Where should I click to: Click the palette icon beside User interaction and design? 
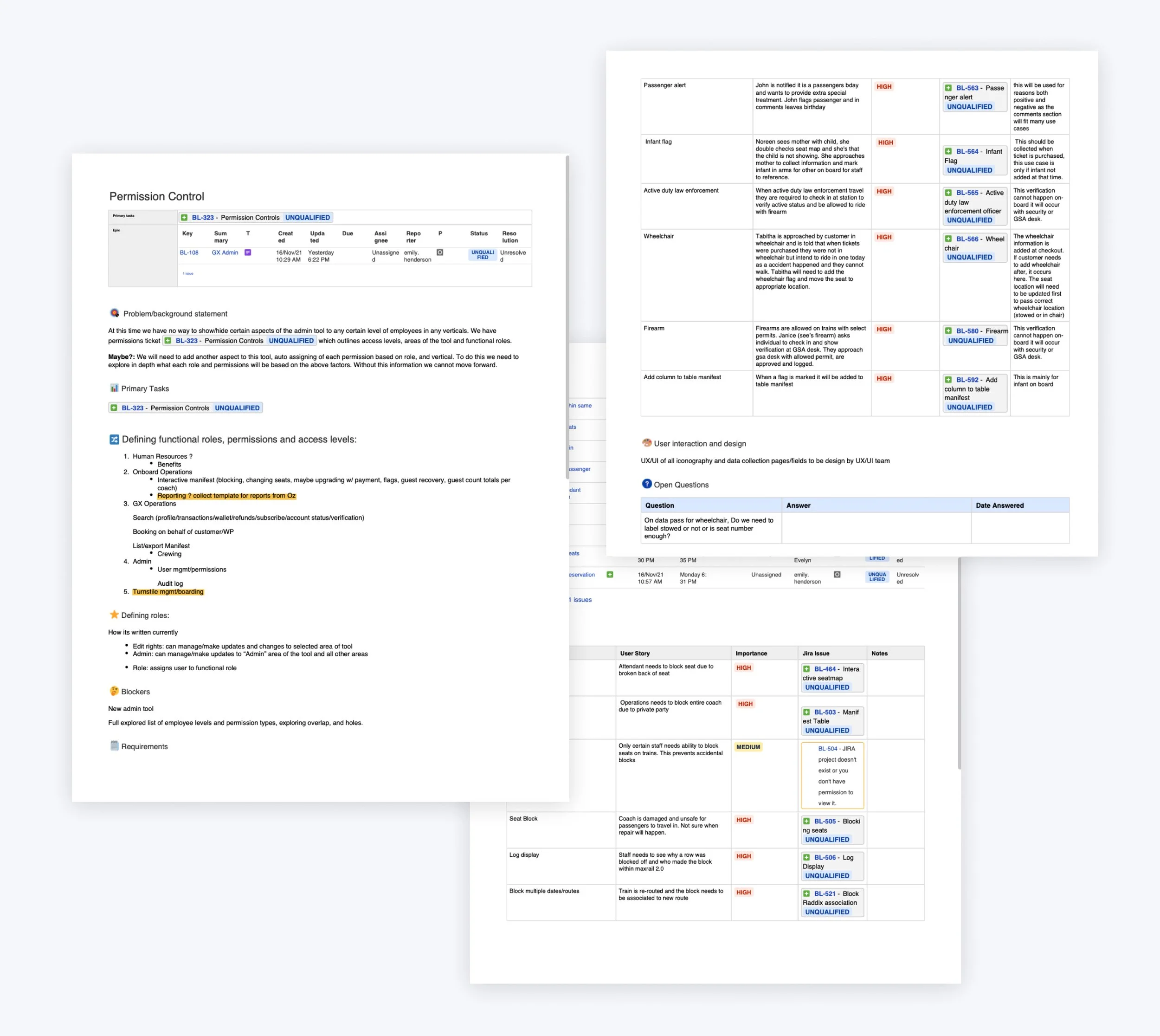point(646,443)
